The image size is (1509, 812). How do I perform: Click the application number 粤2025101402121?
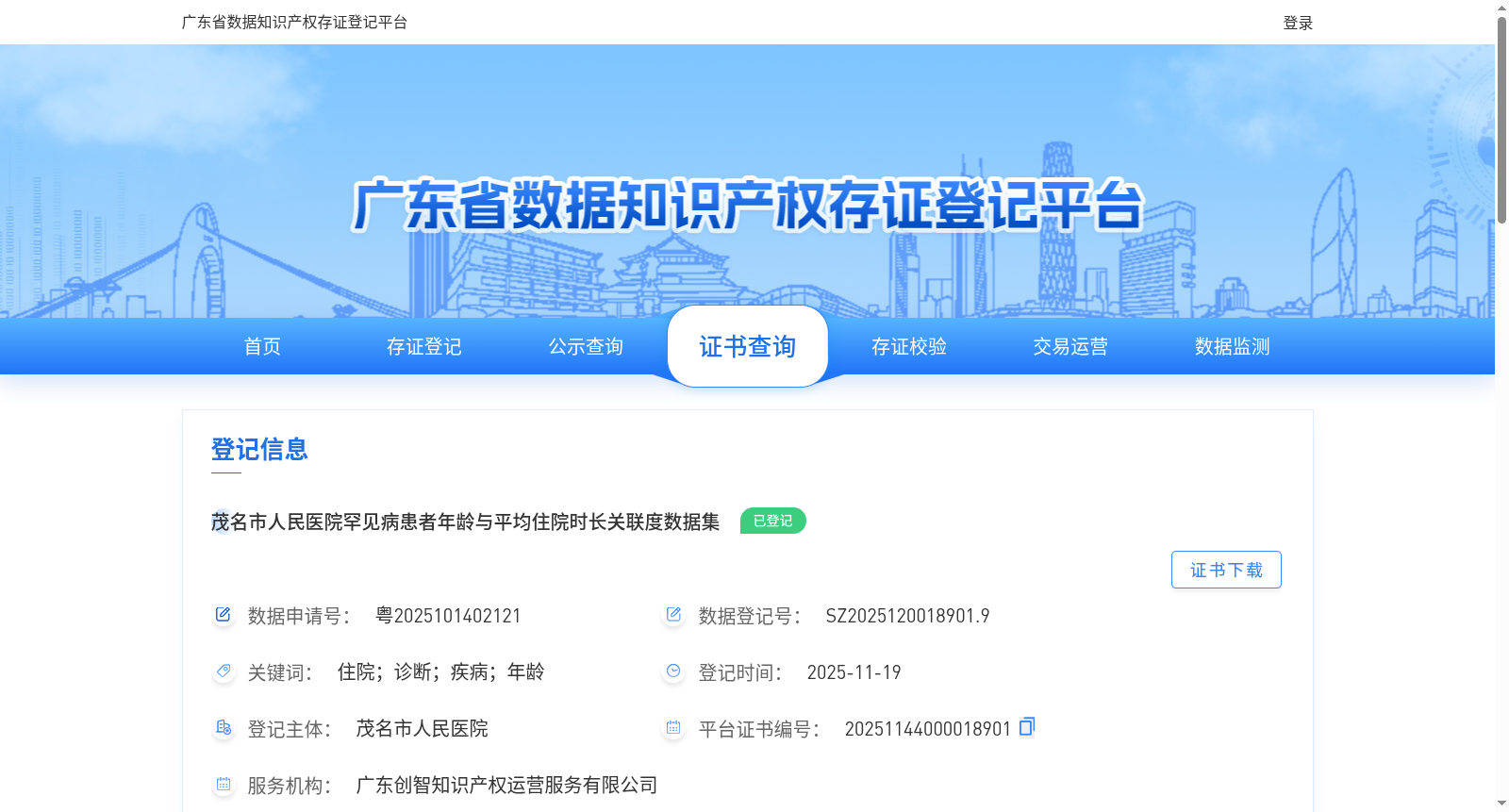click(448, 616)
